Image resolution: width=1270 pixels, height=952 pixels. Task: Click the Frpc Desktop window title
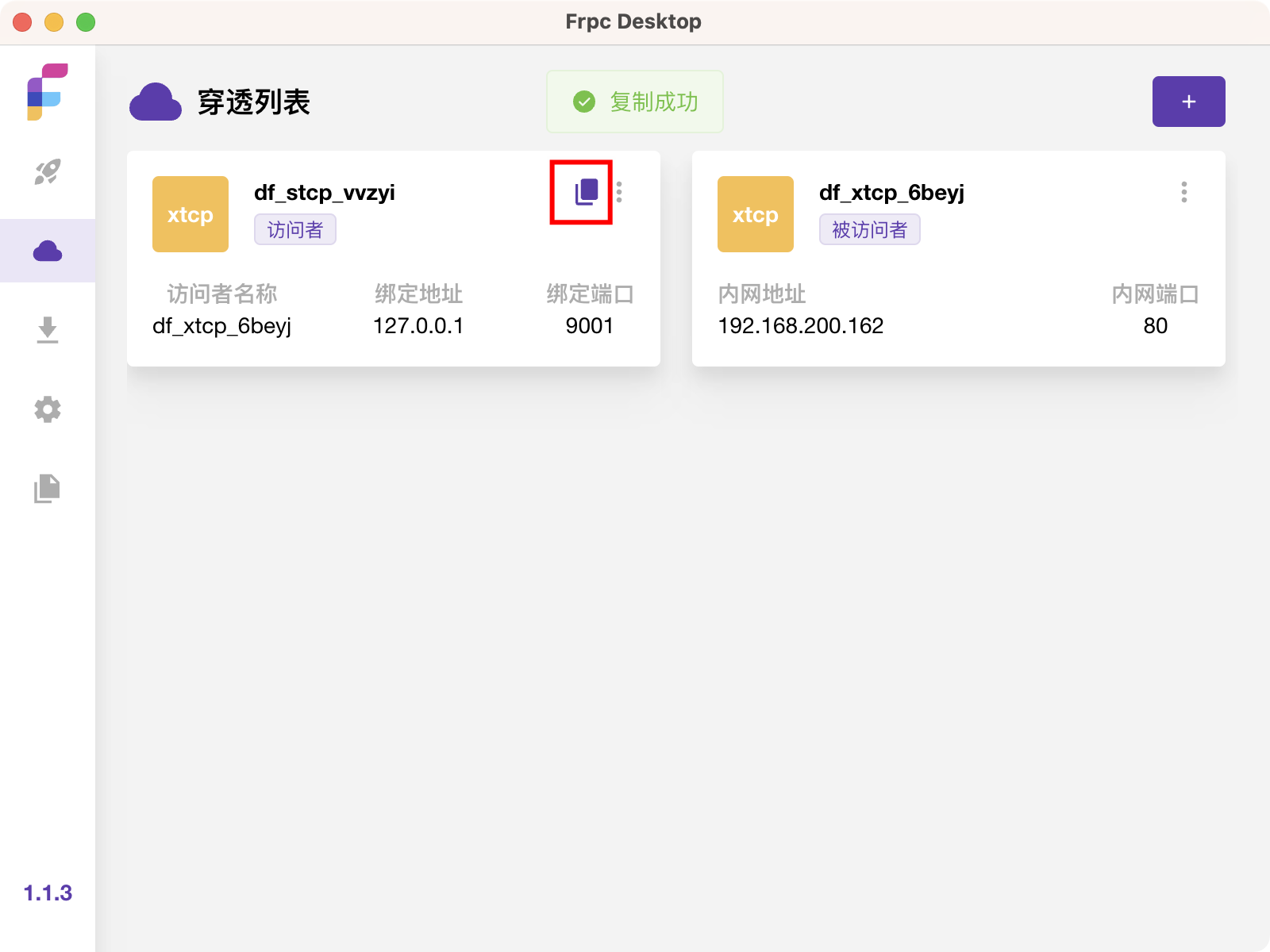coord(633,21)
